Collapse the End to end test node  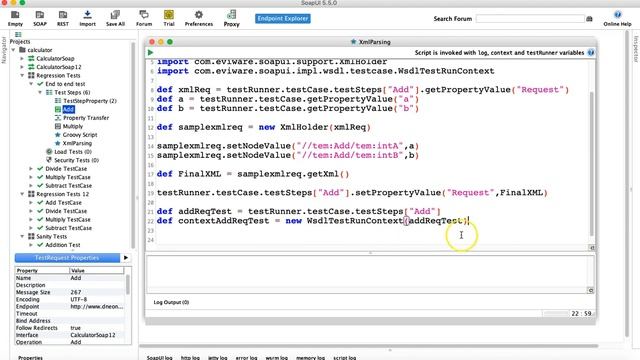[31, 84]
